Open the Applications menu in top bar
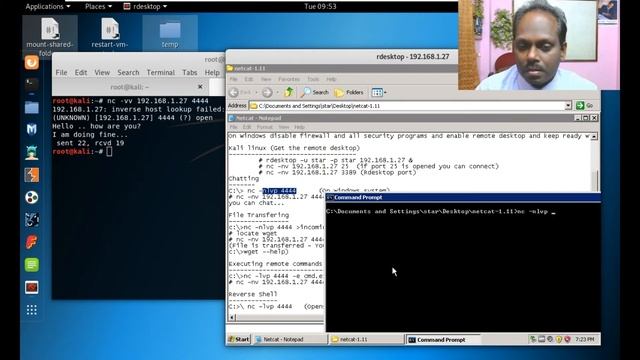The width and height of the screenshot is (640, 360). click(47, 7)
